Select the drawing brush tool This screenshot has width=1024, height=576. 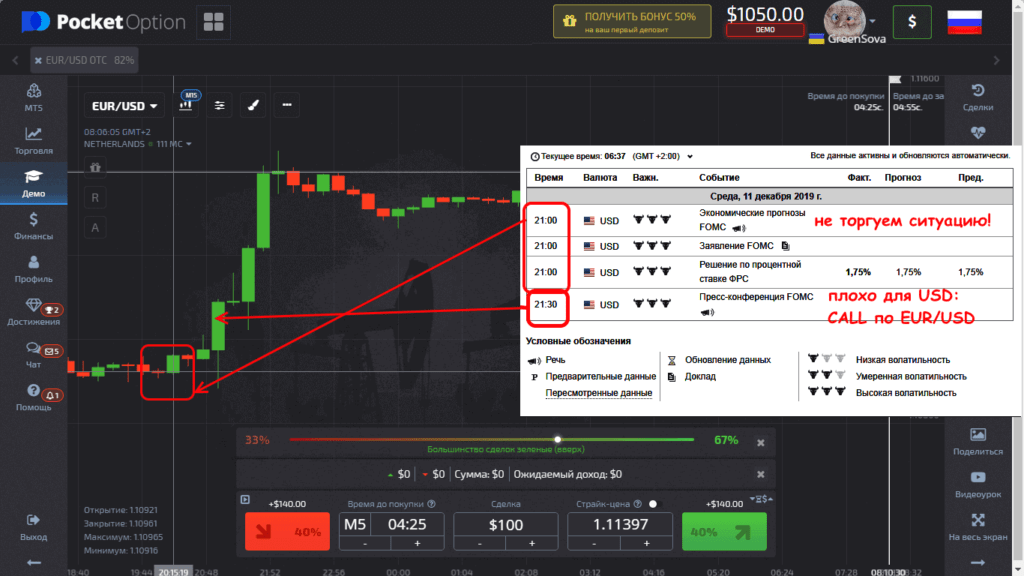(x=254, y=105)
